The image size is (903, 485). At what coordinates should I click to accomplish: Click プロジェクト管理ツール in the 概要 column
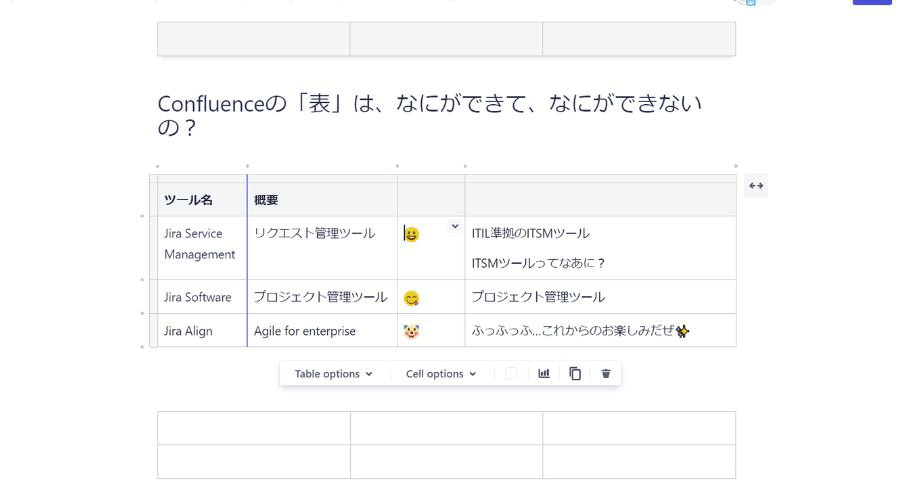point(320,297)
